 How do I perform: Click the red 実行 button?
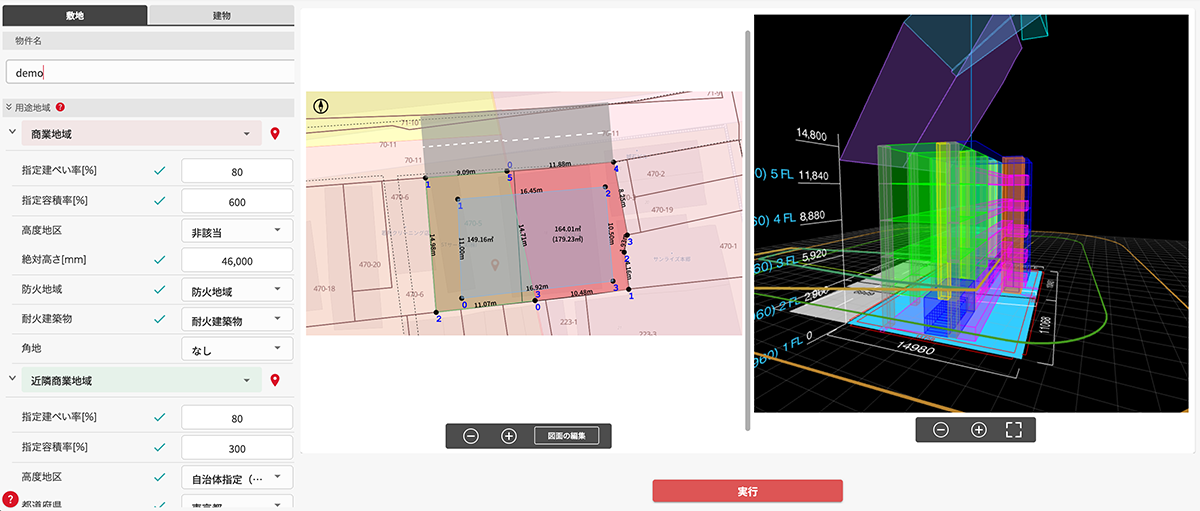747,491
